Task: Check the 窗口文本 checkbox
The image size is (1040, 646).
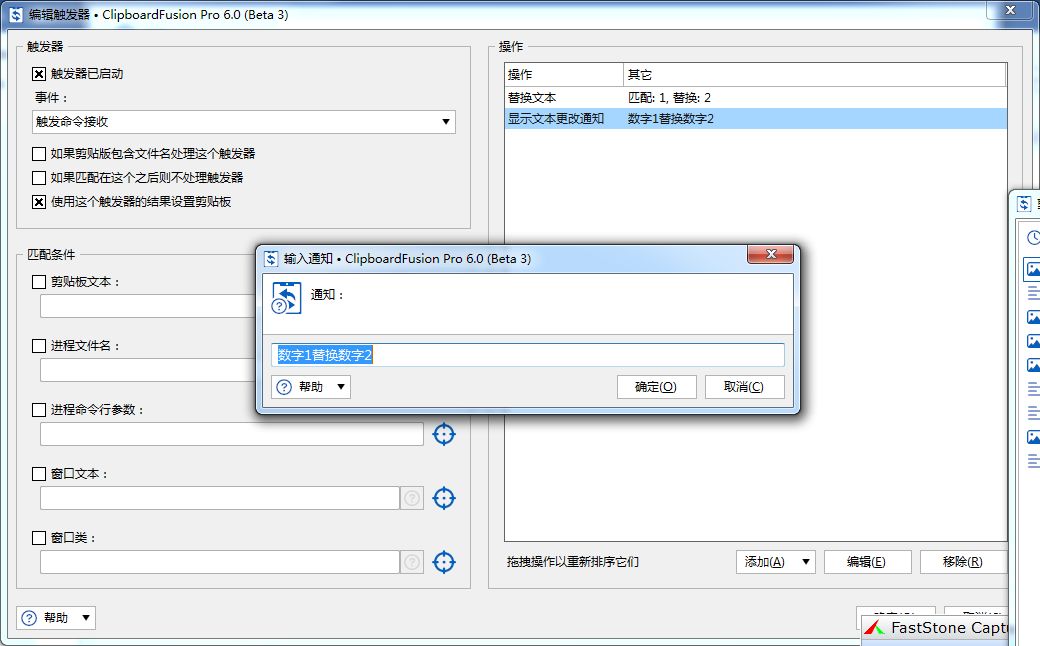Action: coord(39,474)
